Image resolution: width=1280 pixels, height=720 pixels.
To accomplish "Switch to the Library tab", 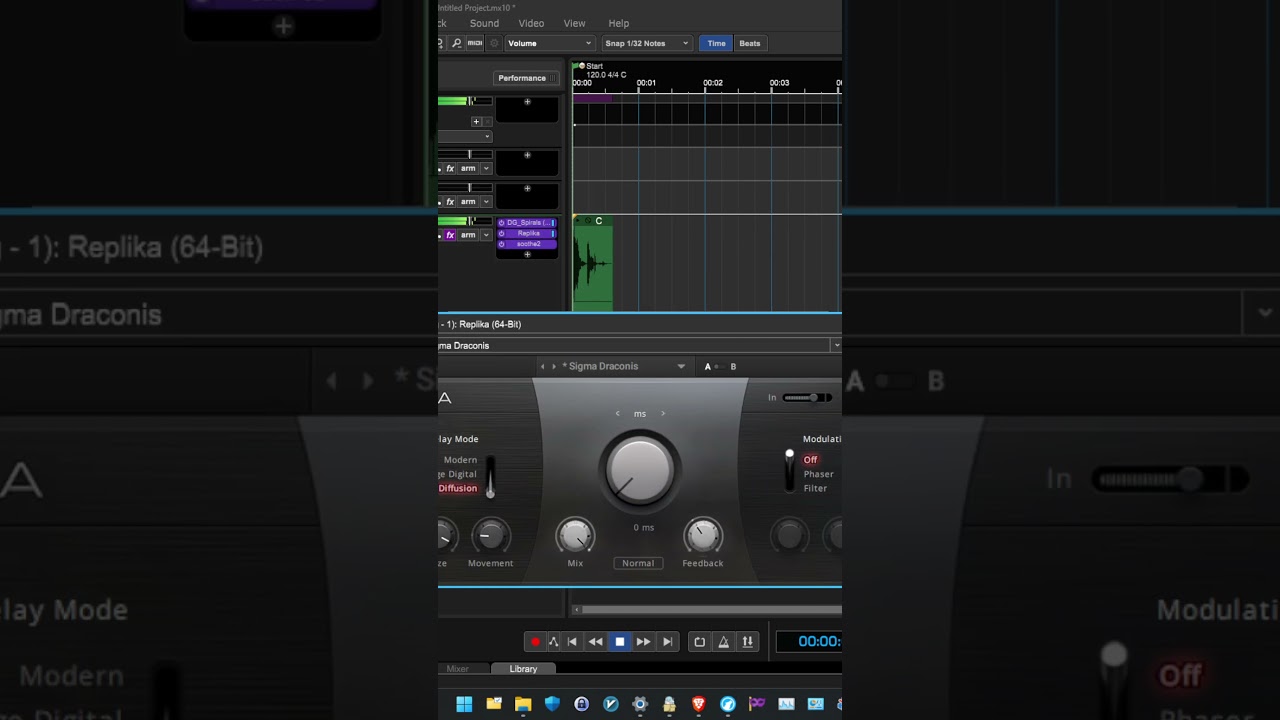I will click(x=523, y=669).
